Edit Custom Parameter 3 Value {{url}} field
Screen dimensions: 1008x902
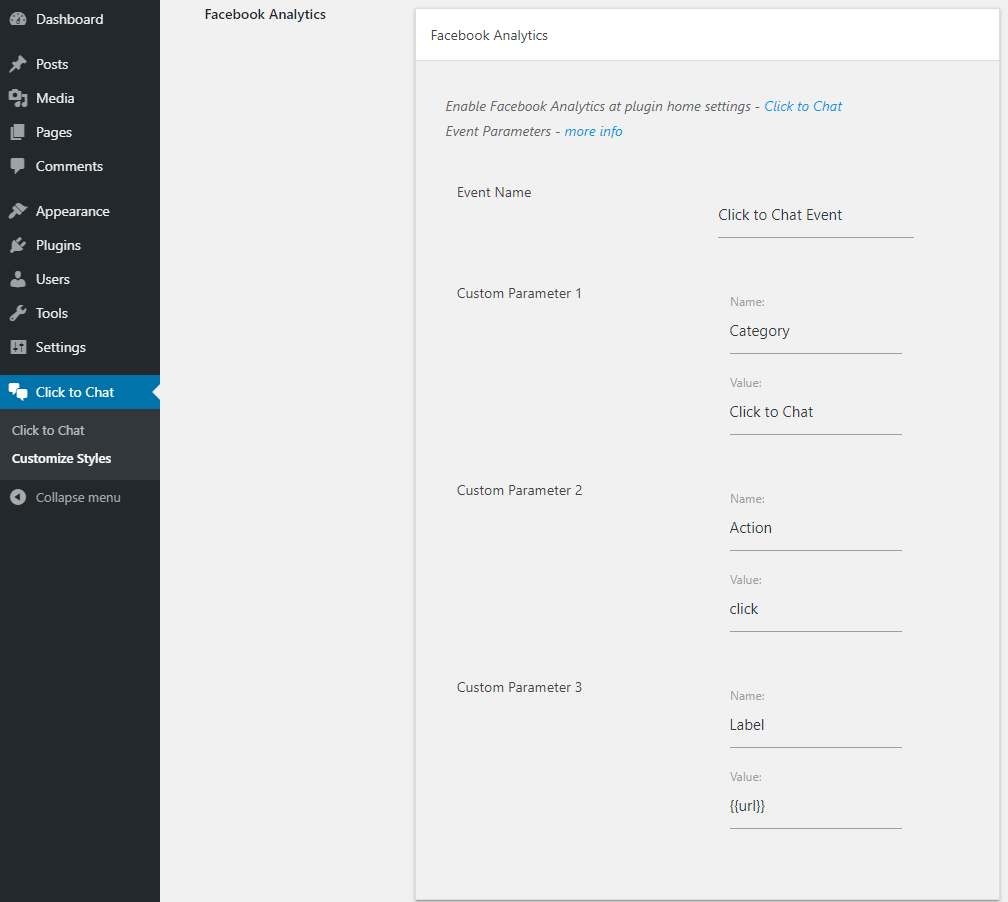pyautogui.click(x=815, y=807)
